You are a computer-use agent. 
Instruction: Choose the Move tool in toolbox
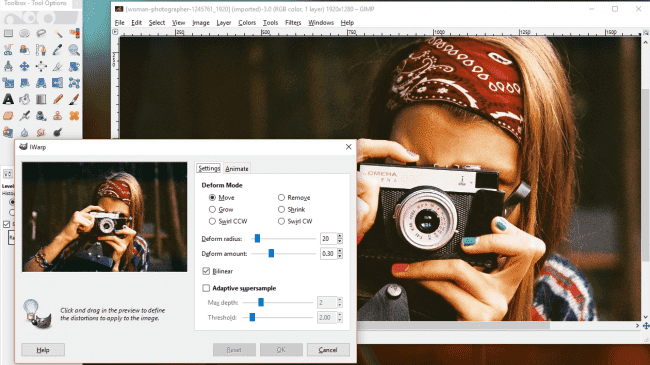[x=24, y=66]
